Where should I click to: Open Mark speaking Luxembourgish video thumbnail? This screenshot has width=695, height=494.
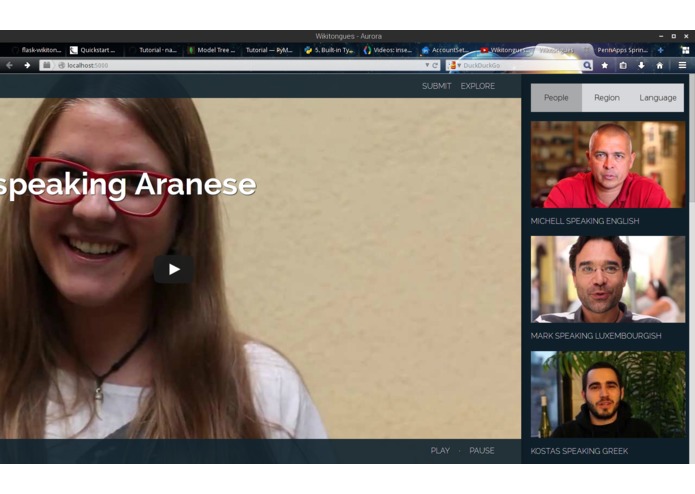[x=608, y=279]
